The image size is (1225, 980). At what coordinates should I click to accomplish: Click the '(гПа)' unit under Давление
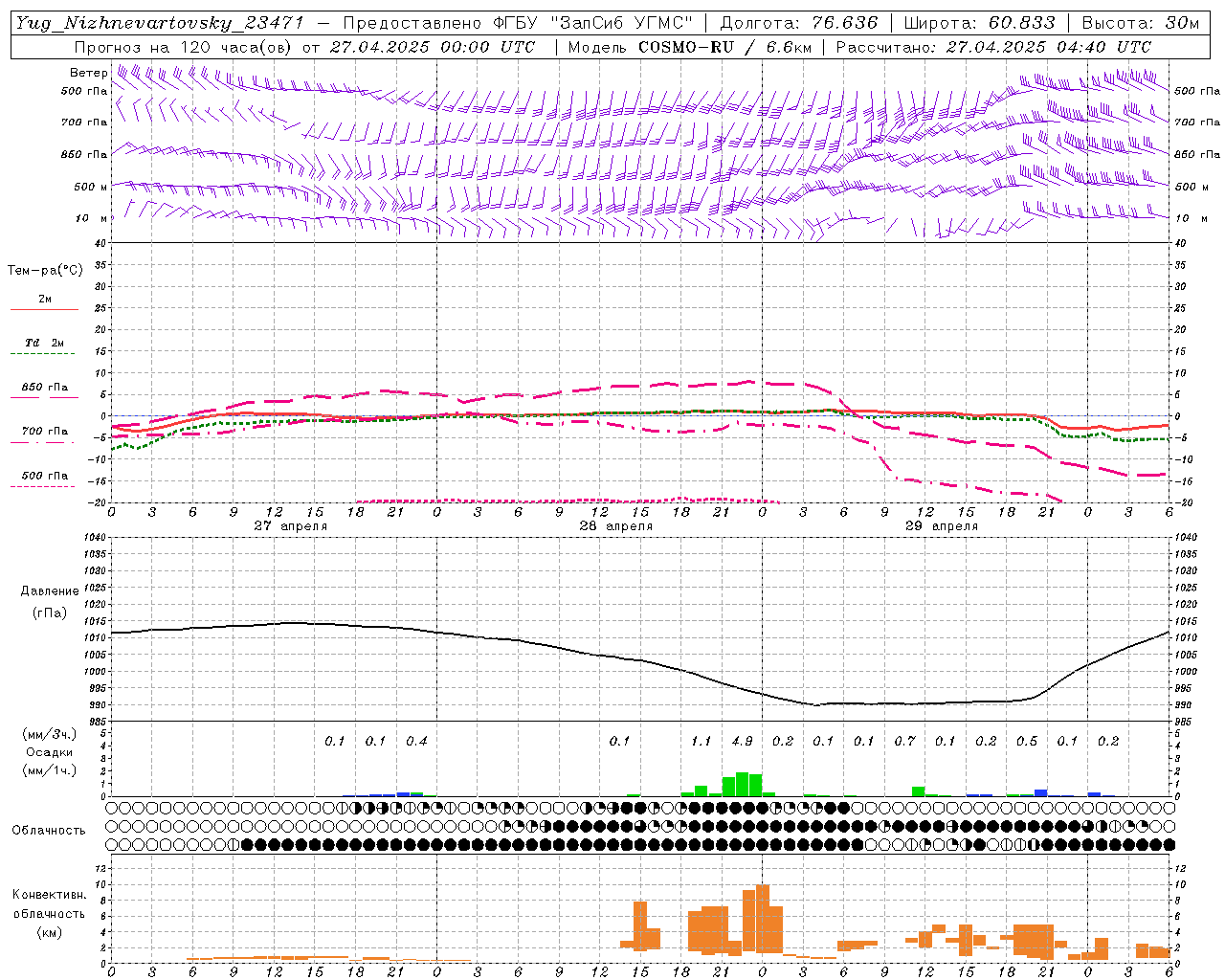click(x=50, y=613)
